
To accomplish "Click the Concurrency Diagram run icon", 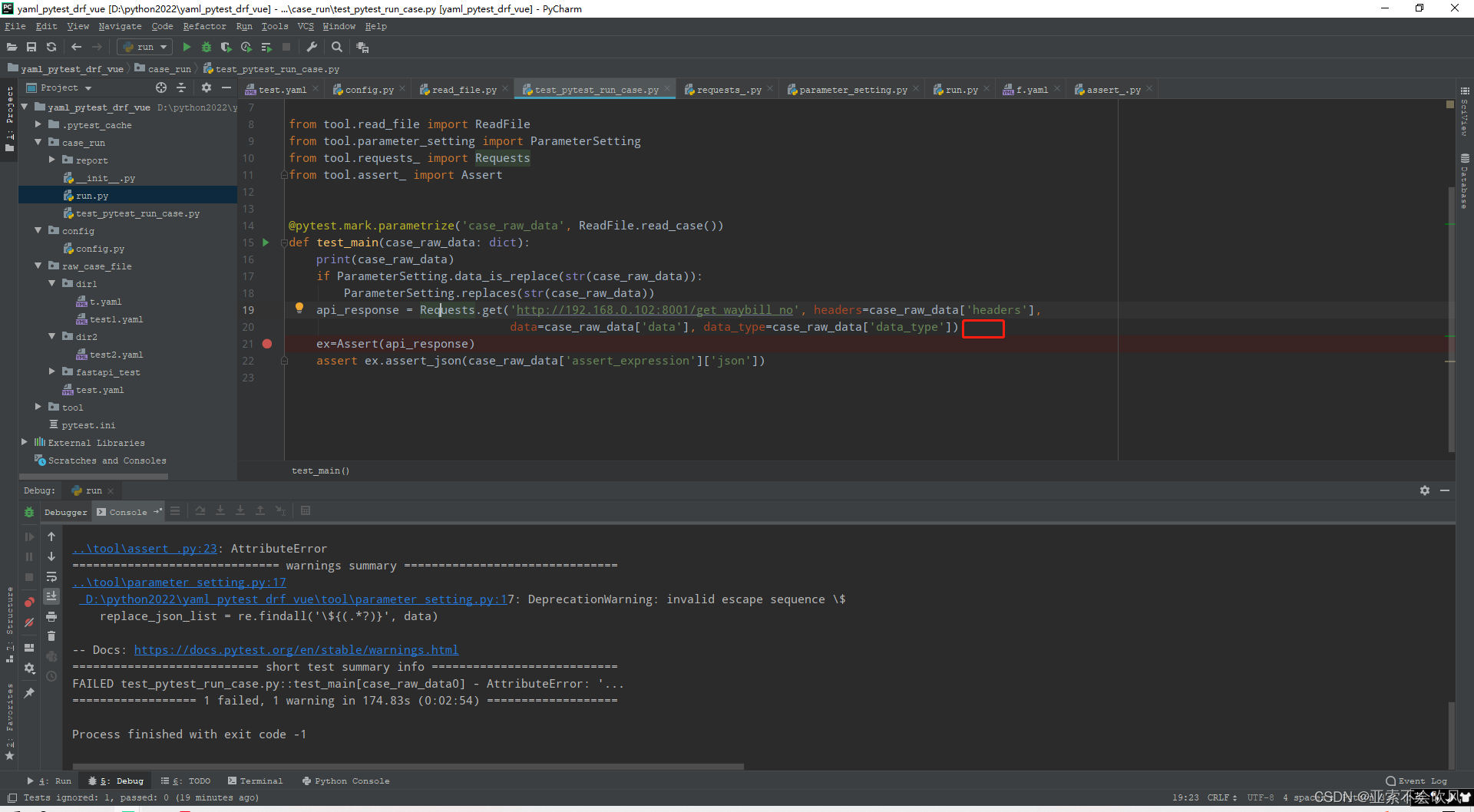I will tap(266, 47).
